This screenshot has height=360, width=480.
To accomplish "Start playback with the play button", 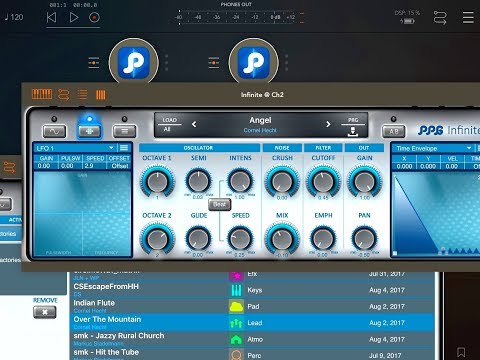I will click(x=74, y=17).
